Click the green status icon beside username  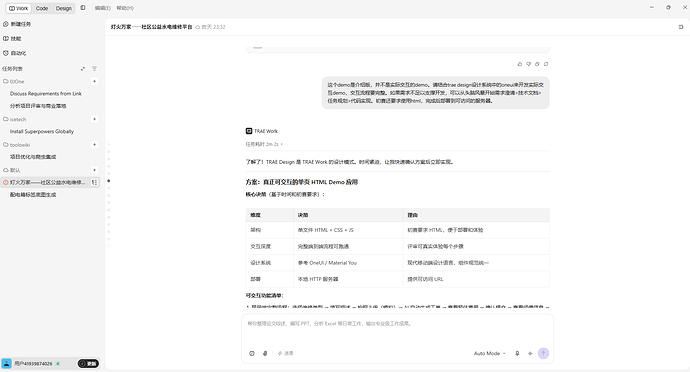coord(58,364)
